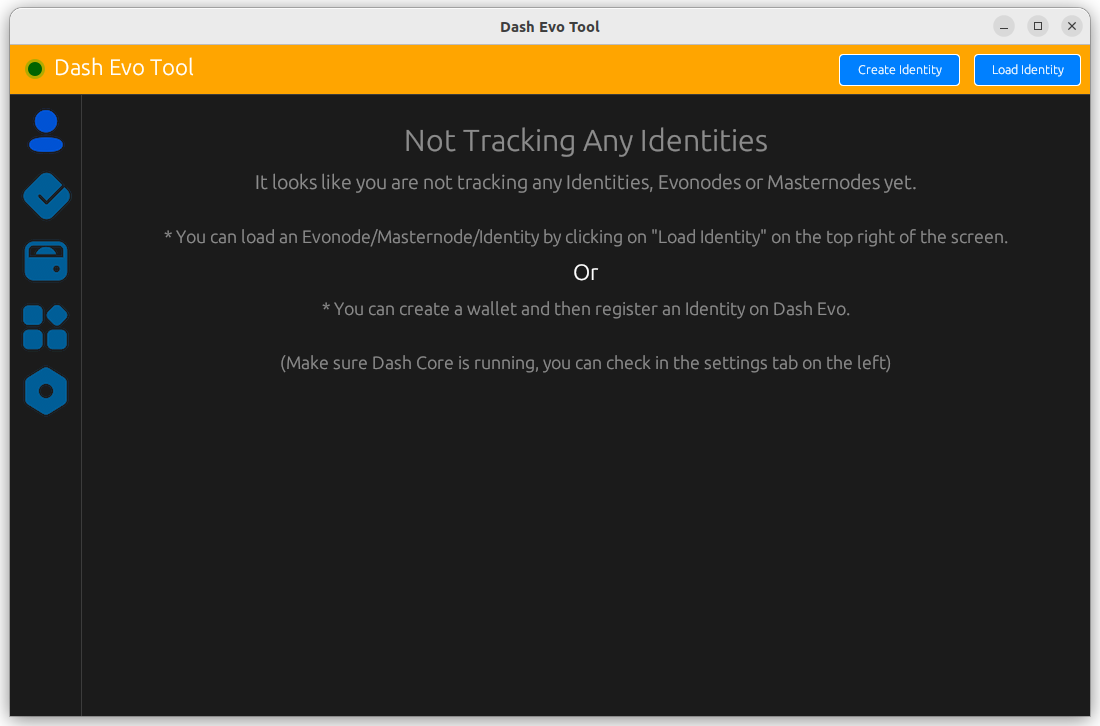1100x726 pixels.
Task: Click the orange header's Dash Evo Tool label
Action: click(x=123, y=68)
